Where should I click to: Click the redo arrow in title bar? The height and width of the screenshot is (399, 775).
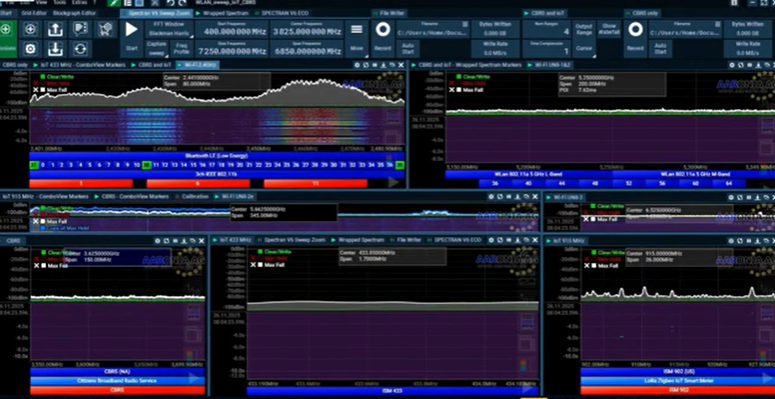point(182,3)
